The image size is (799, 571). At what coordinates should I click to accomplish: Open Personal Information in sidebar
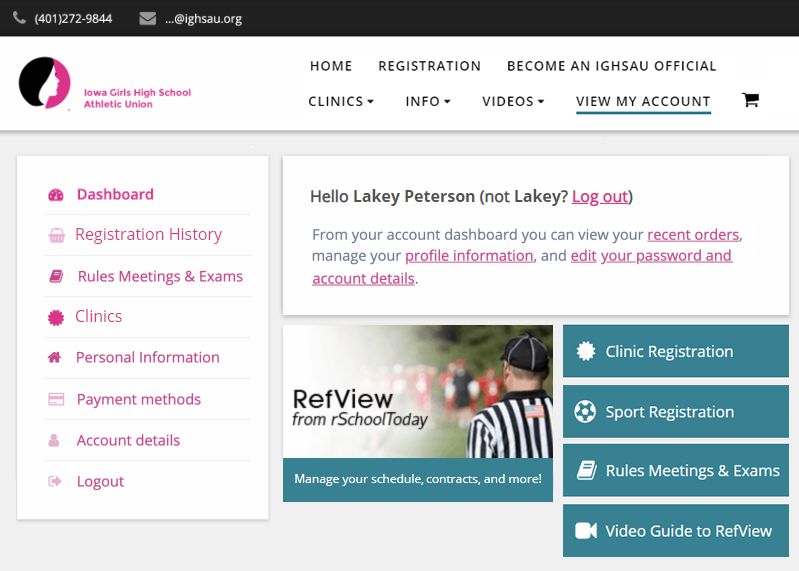pyautogui.click(x=148, y=358)
